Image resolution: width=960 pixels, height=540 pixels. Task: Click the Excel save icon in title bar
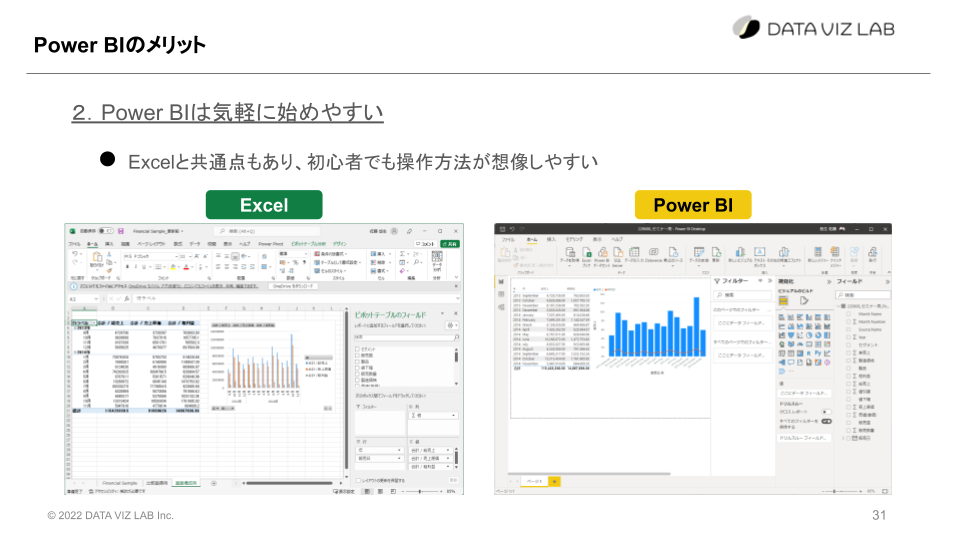click(121, 231)
